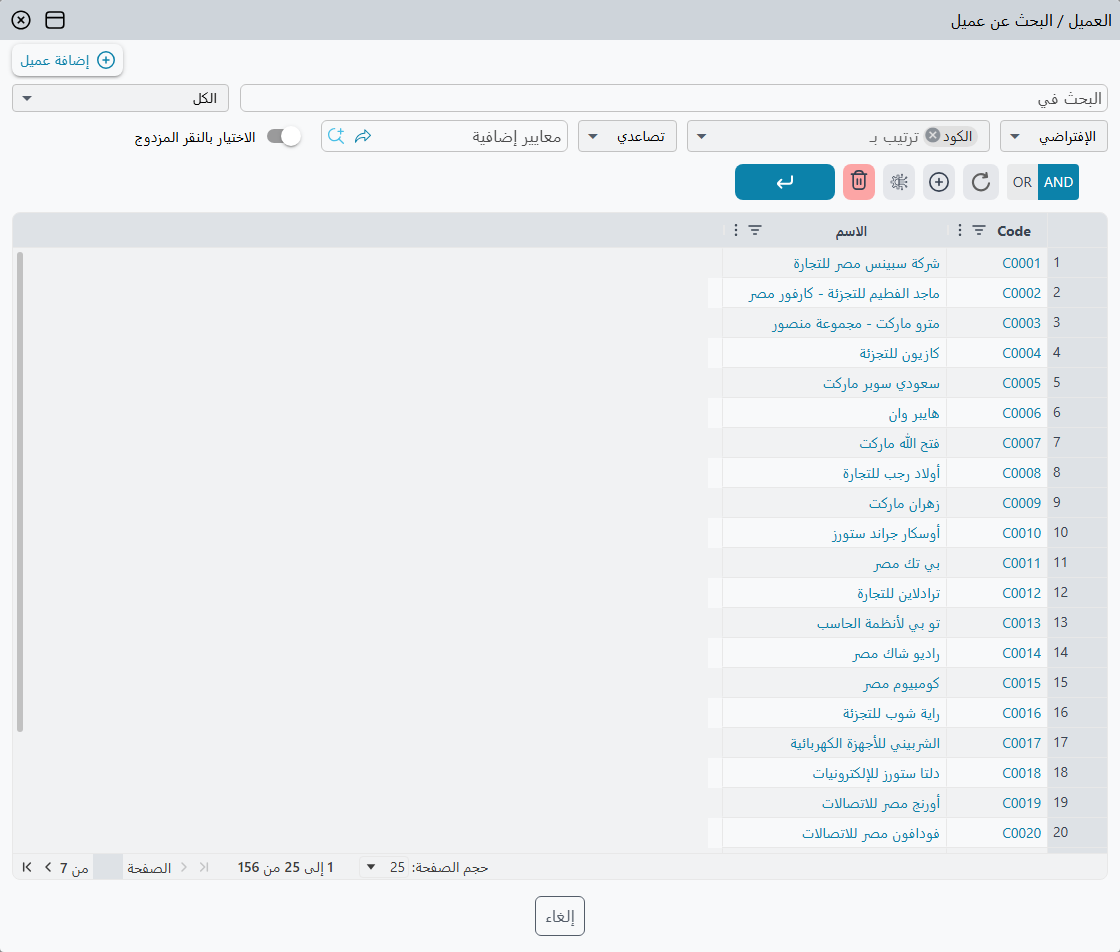The image size is (1120, 952).
Task: Close the customer search dialog
Action: click(21, 20)
